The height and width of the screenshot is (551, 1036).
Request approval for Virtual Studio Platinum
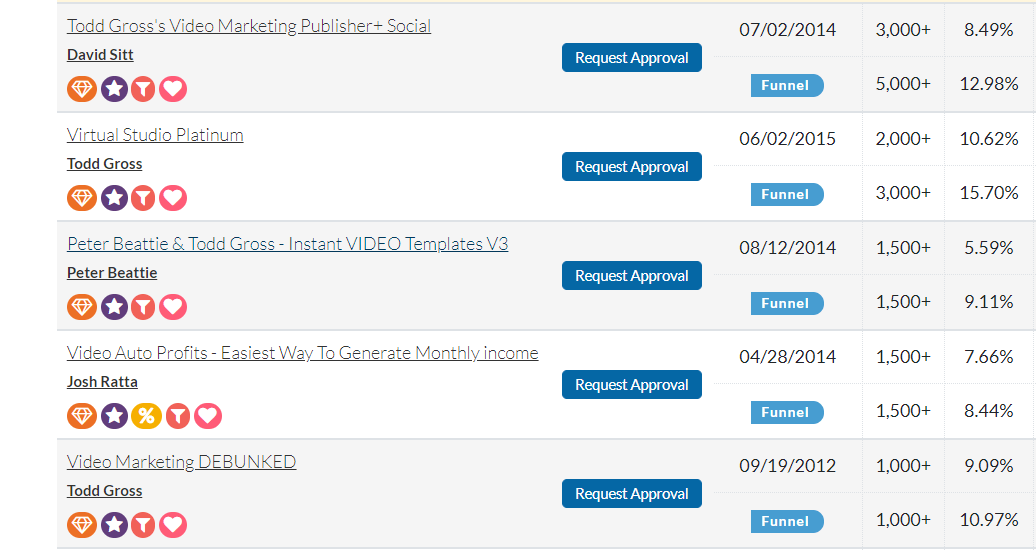632,166
